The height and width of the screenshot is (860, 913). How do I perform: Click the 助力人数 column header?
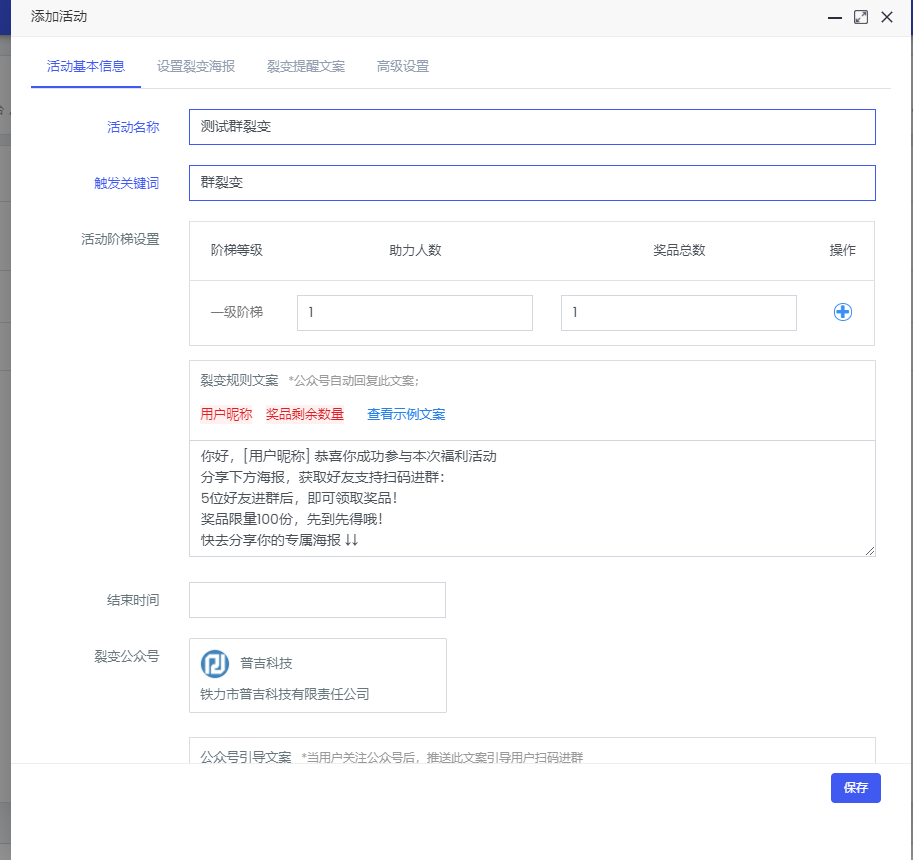[415, 250]
